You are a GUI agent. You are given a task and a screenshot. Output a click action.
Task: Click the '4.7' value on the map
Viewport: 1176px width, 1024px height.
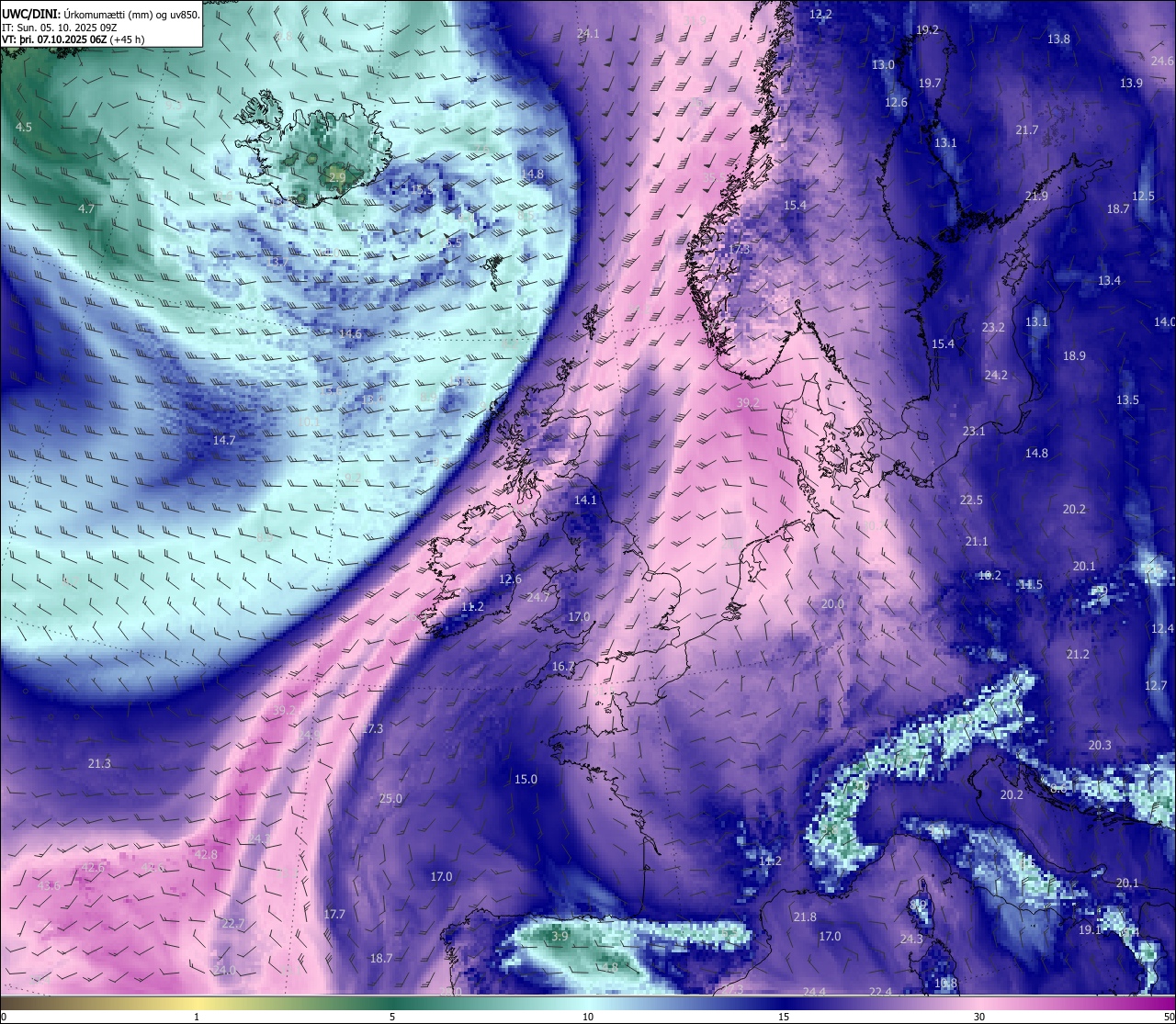86,209
